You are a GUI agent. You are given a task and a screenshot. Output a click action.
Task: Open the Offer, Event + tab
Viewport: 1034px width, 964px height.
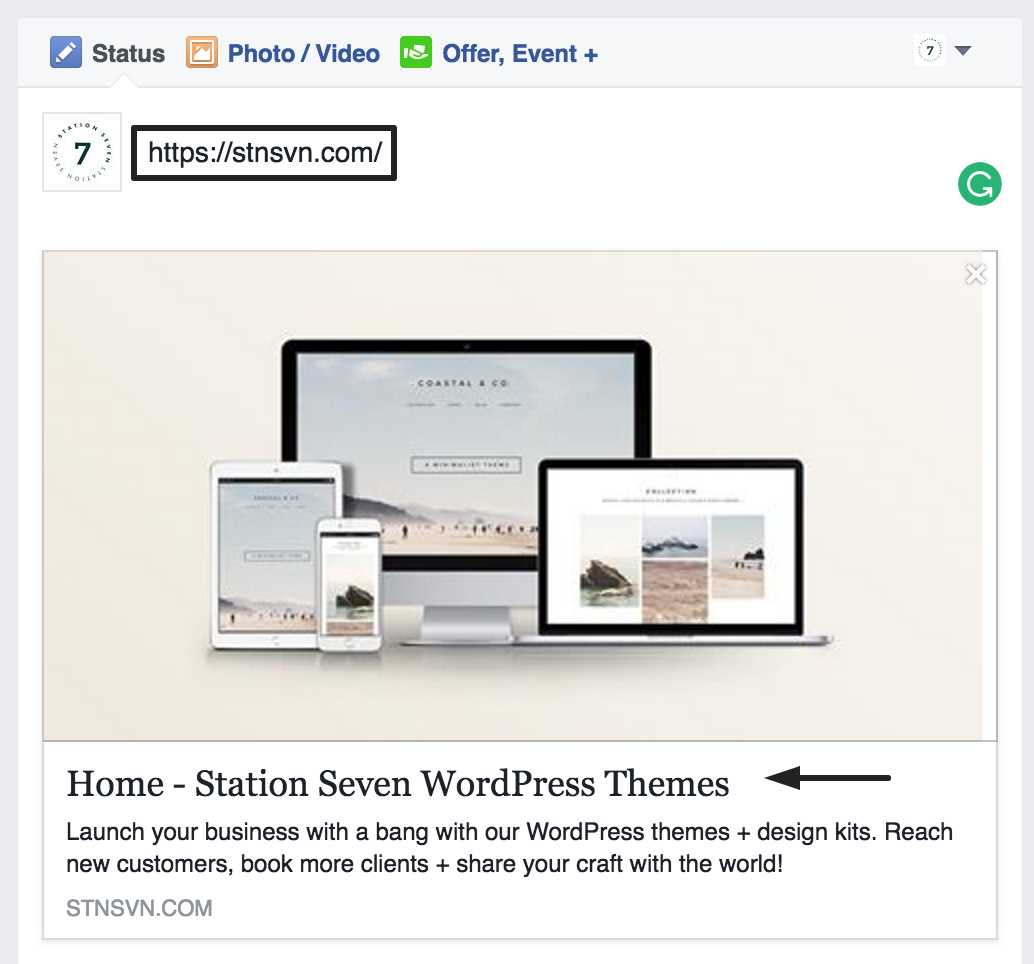(520, 53)
